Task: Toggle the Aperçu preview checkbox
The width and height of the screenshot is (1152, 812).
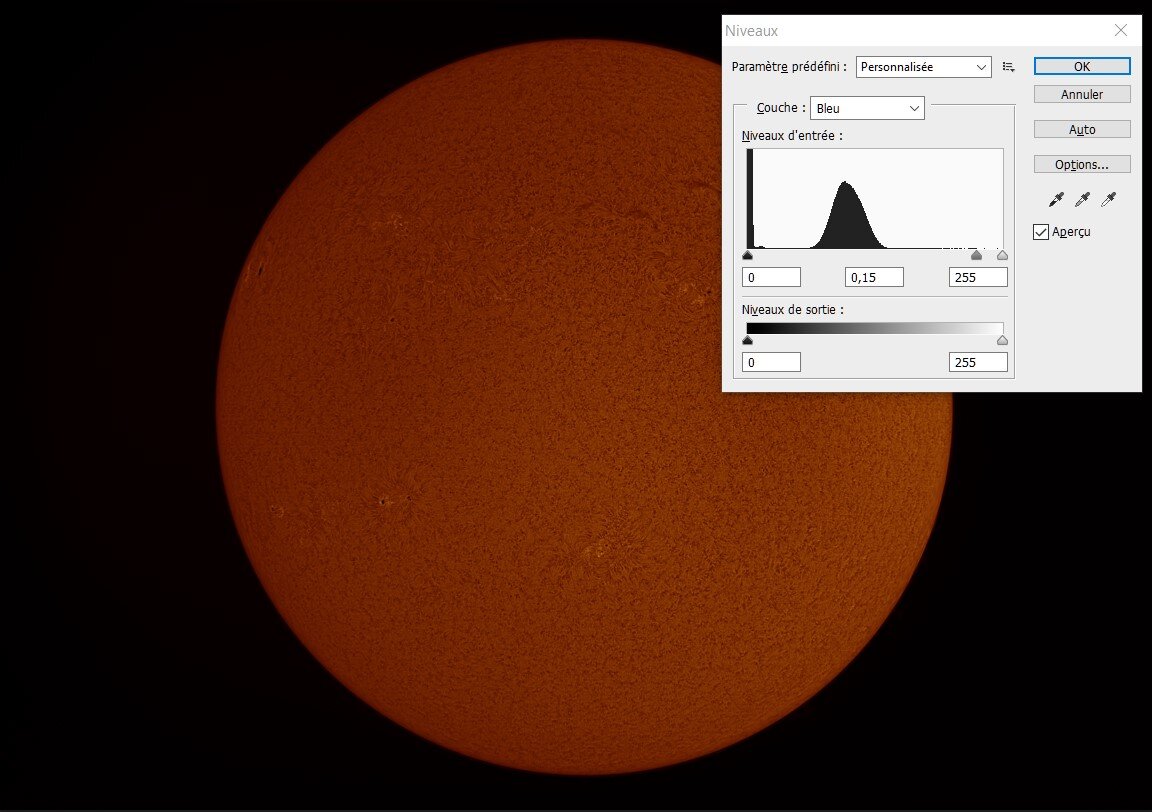Action: [1040, 232]
